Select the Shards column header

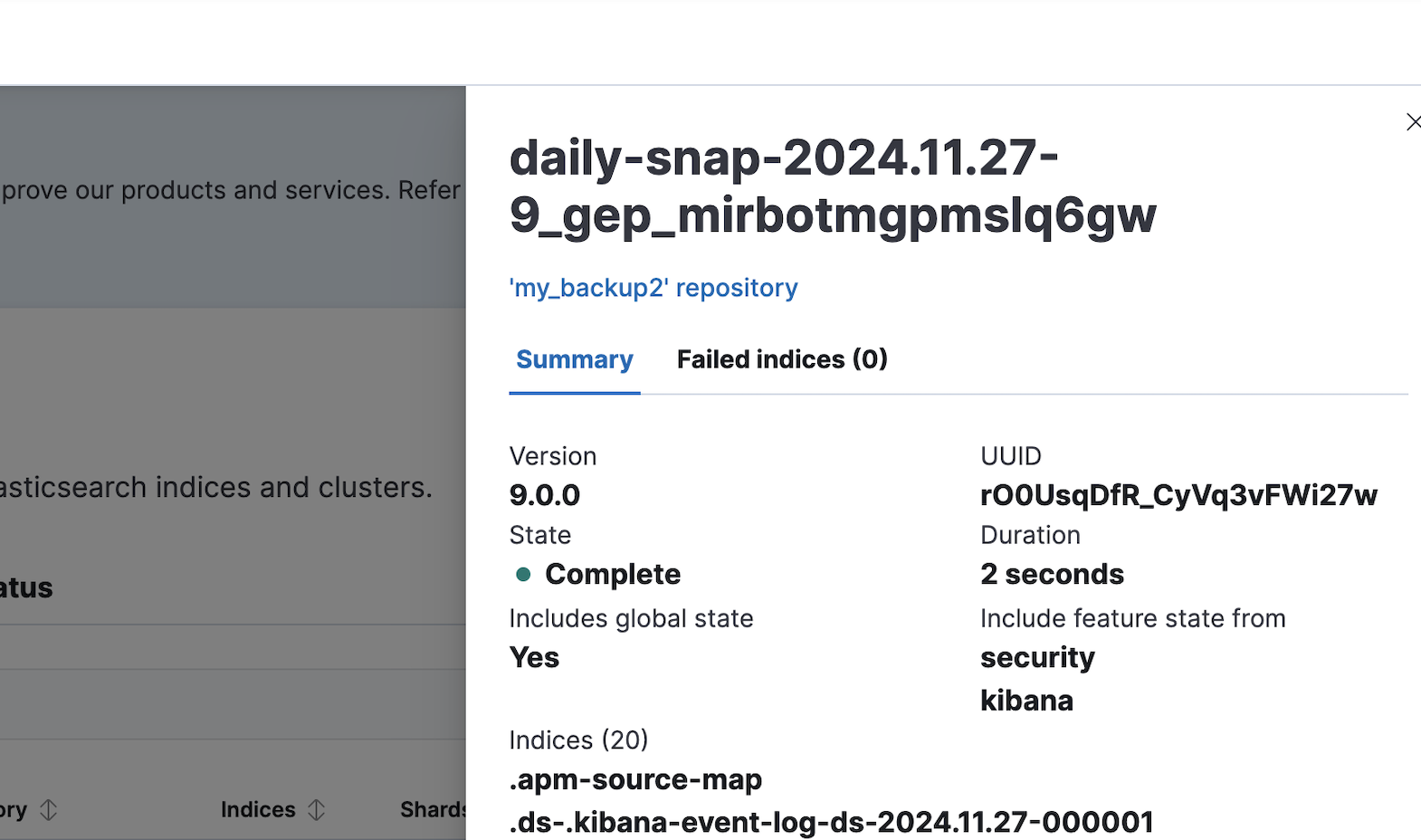tap(433, 809)
